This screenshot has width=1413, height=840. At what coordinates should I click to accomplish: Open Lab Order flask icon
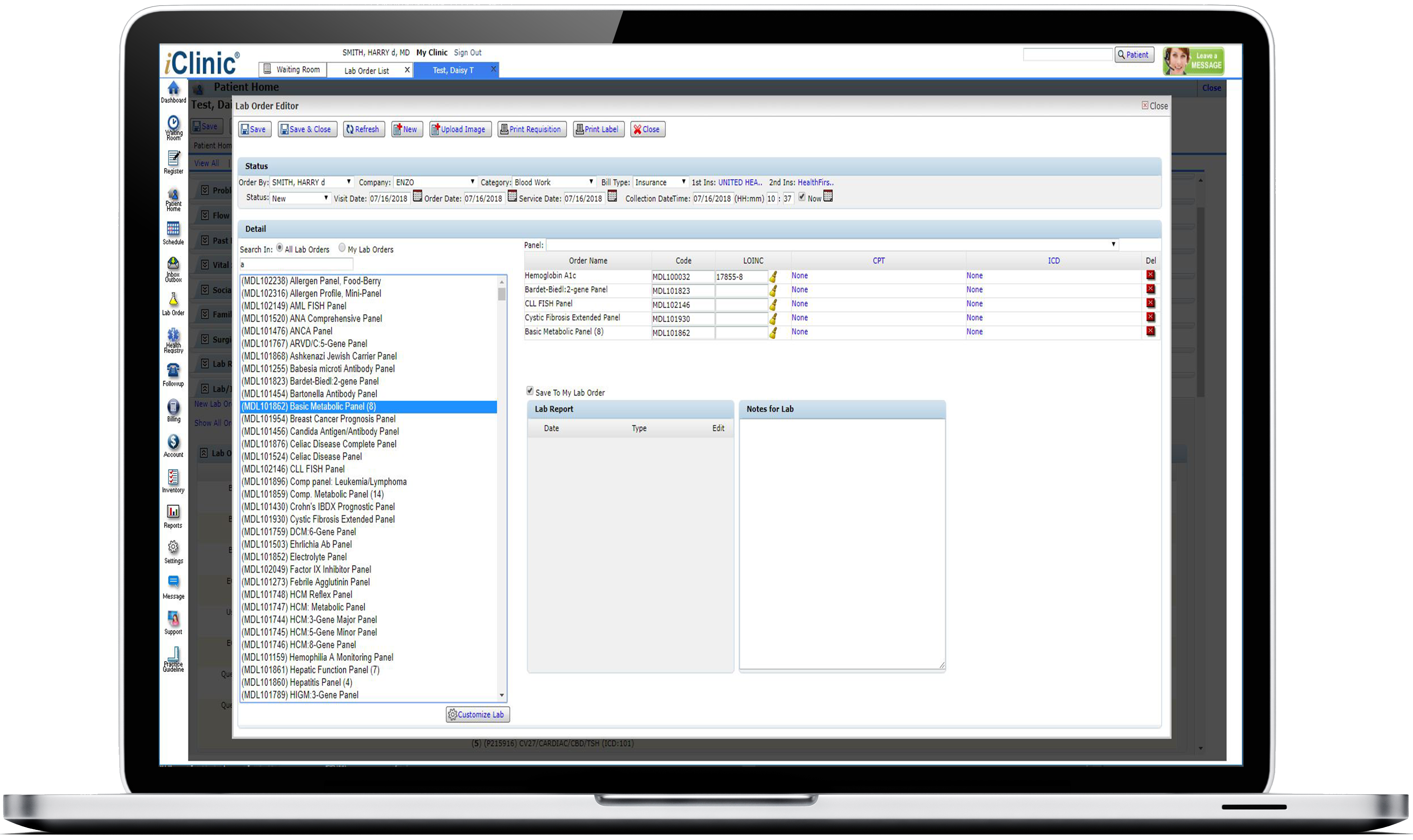point(173,300)
